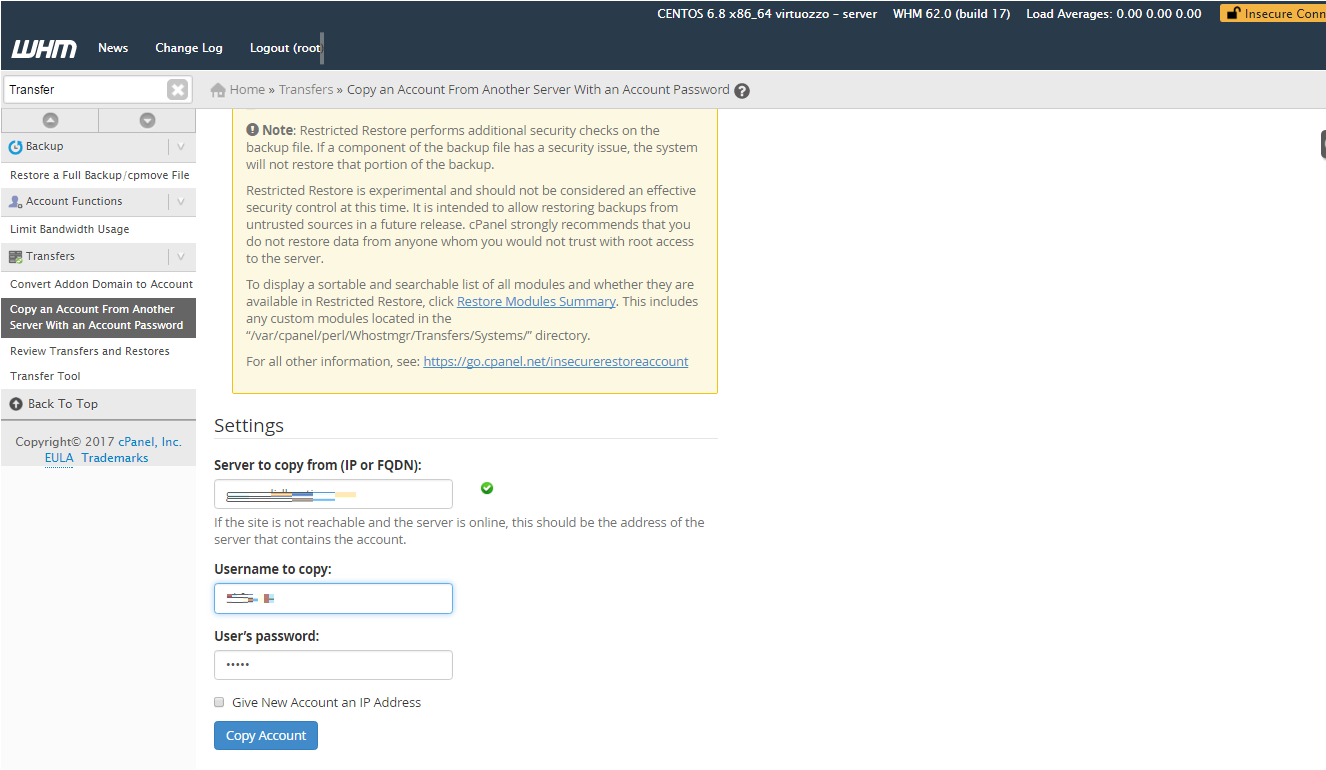Viewport: 1326px width, 770px height.
Task: Clear the Transfer search box
Action: pyautogui.click(x=177, y=90)
